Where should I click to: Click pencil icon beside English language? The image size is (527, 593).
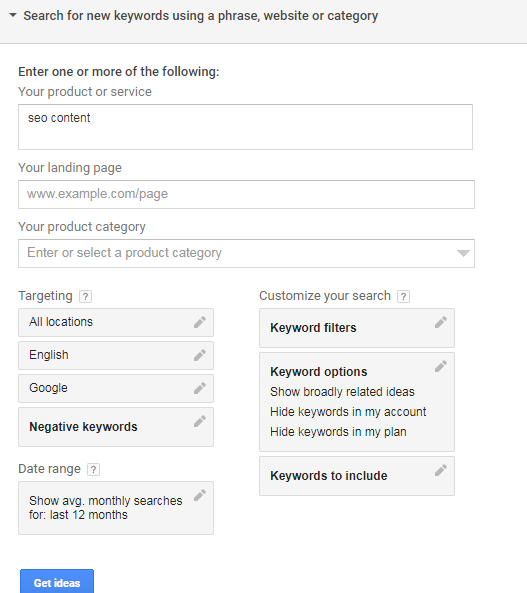pos(200,355)
